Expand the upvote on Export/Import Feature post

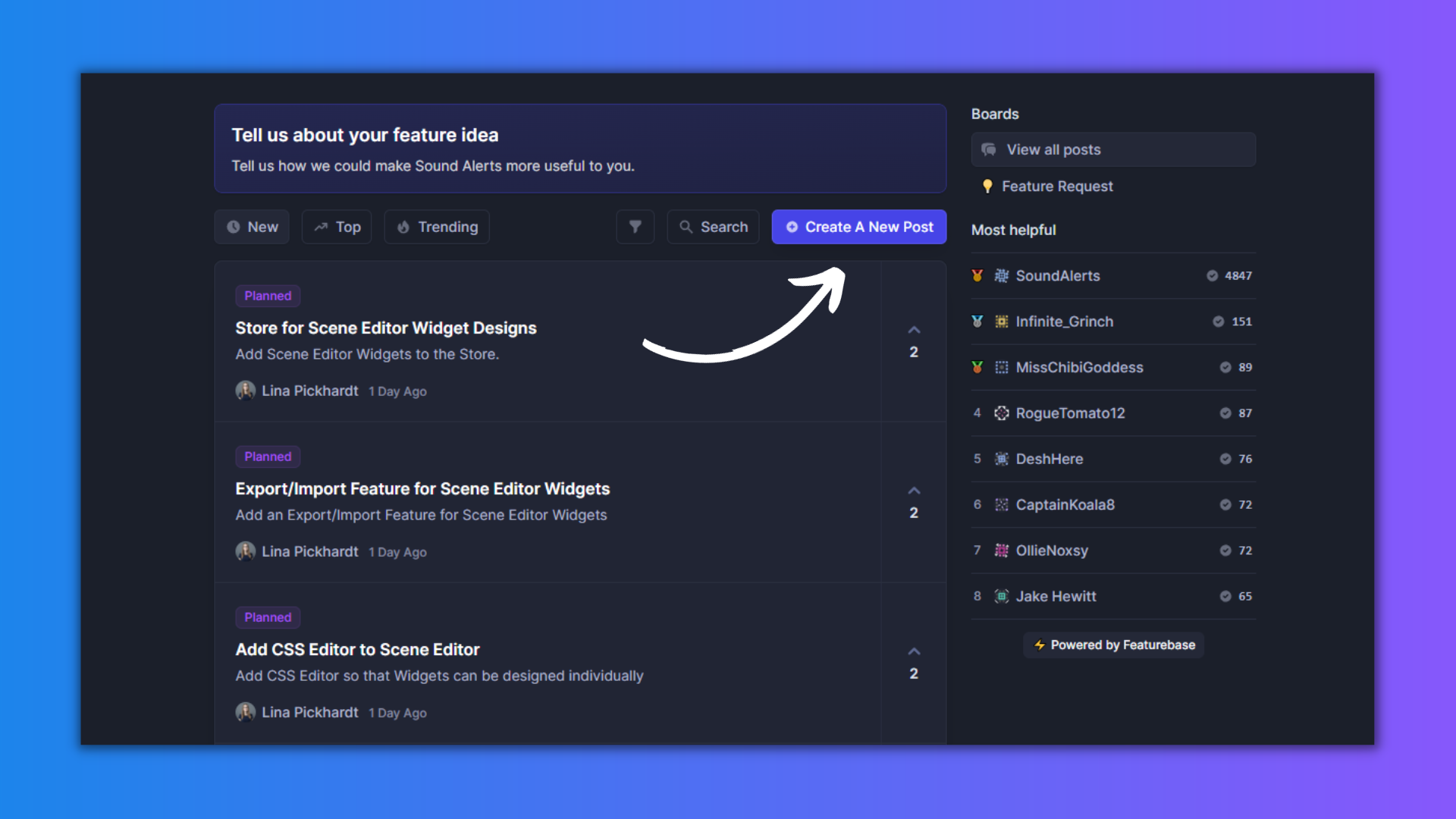click(x=914, y=490)
